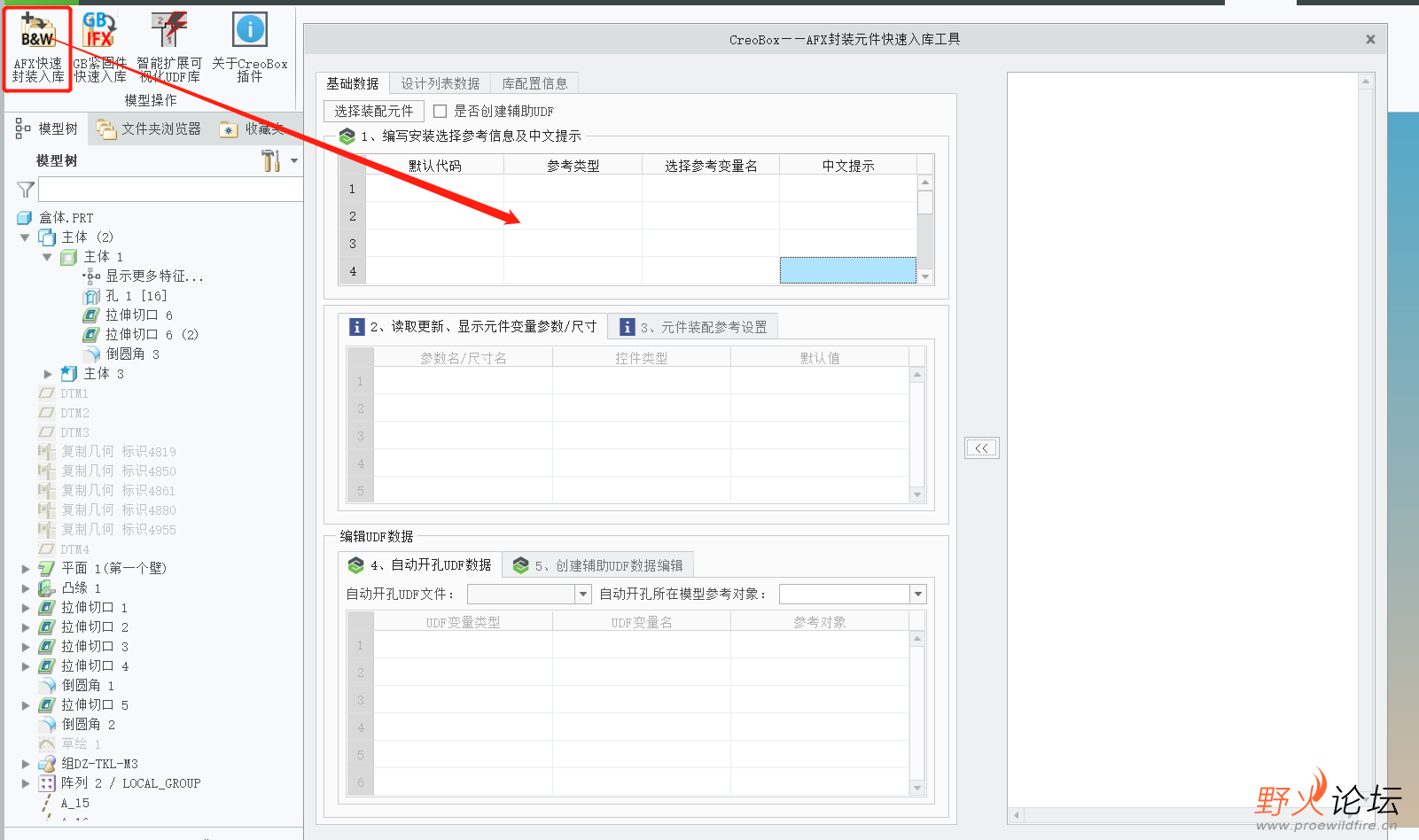
Task: Click 选择装配元件 button
Action: coord(374,111)
